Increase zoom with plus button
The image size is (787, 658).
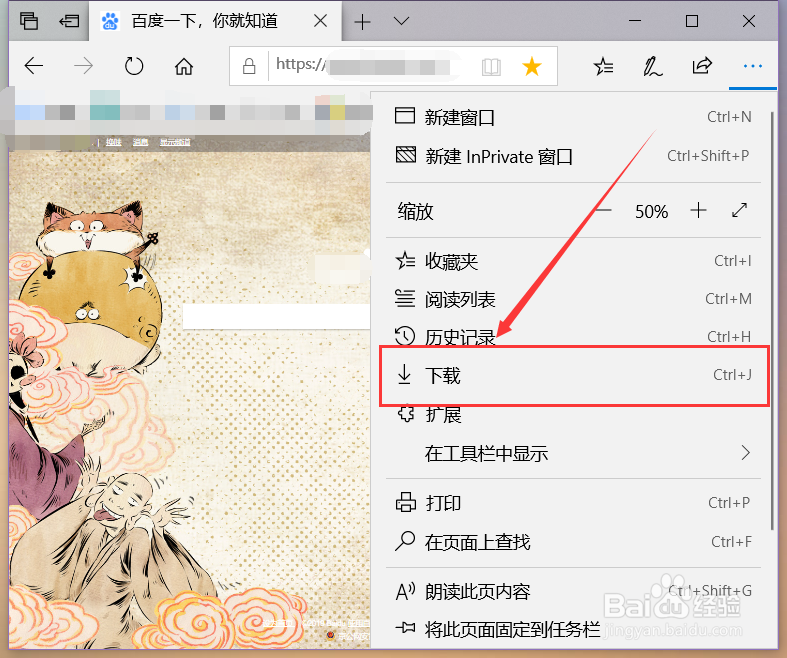tap(698, 210)
